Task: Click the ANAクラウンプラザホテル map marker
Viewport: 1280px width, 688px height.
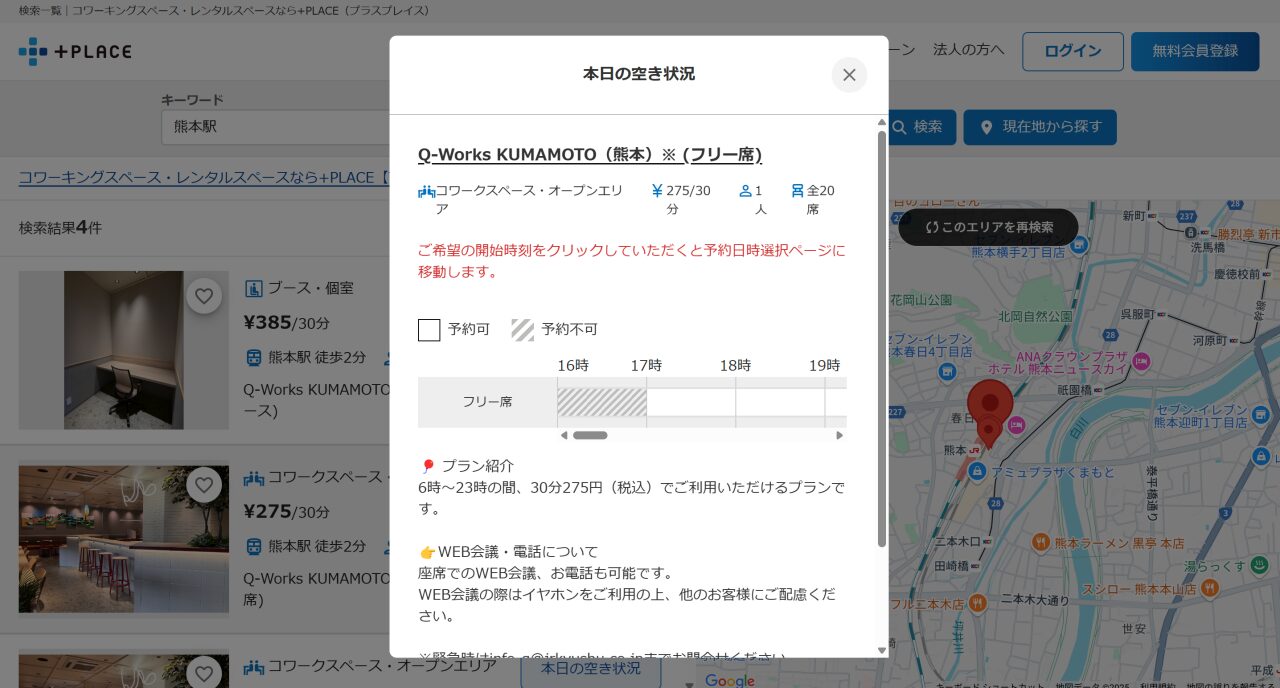Action: point(1141,360)
